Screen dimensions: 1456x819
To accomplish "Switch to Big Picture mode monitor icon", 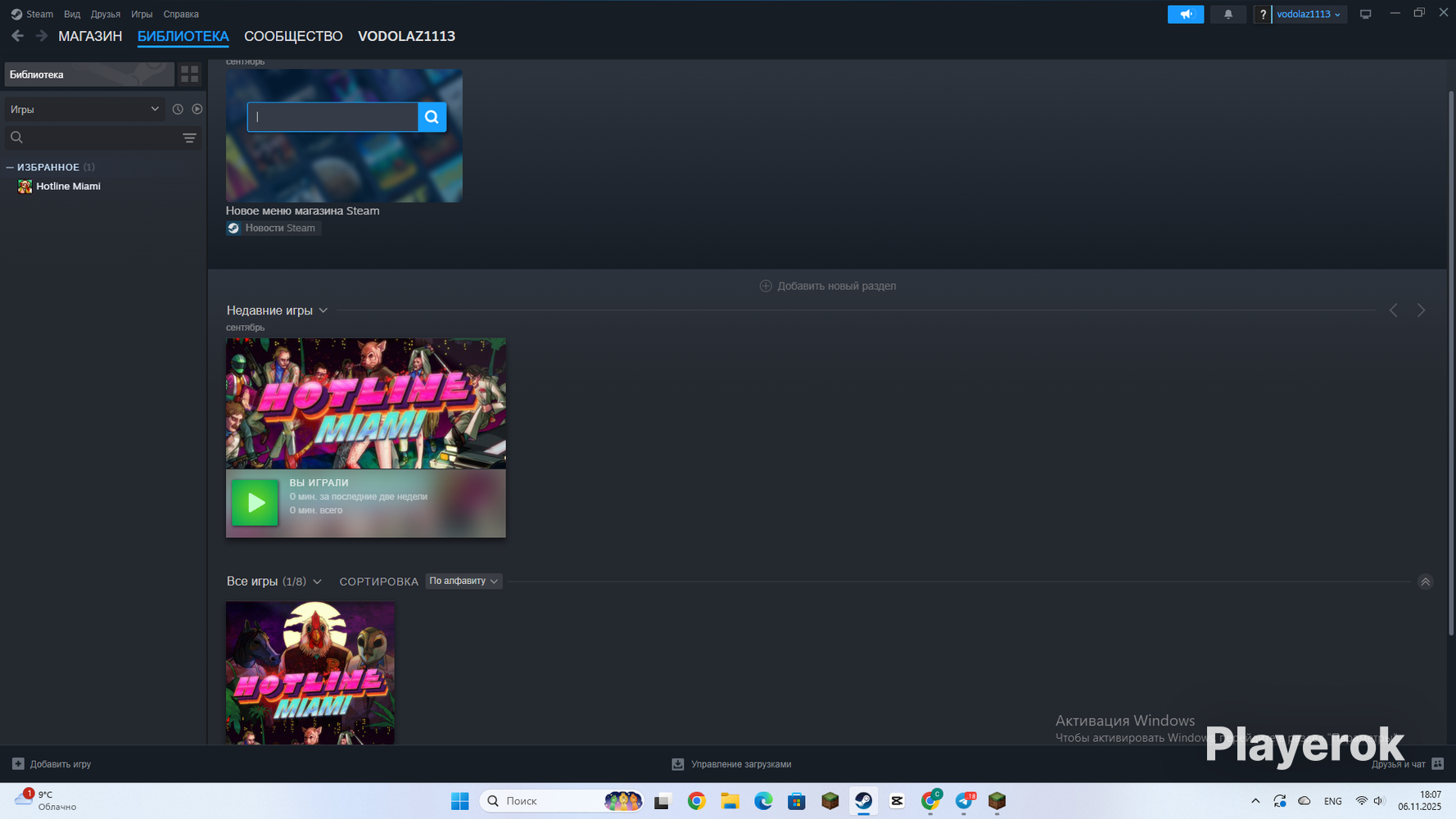I will coord(1365,14).
